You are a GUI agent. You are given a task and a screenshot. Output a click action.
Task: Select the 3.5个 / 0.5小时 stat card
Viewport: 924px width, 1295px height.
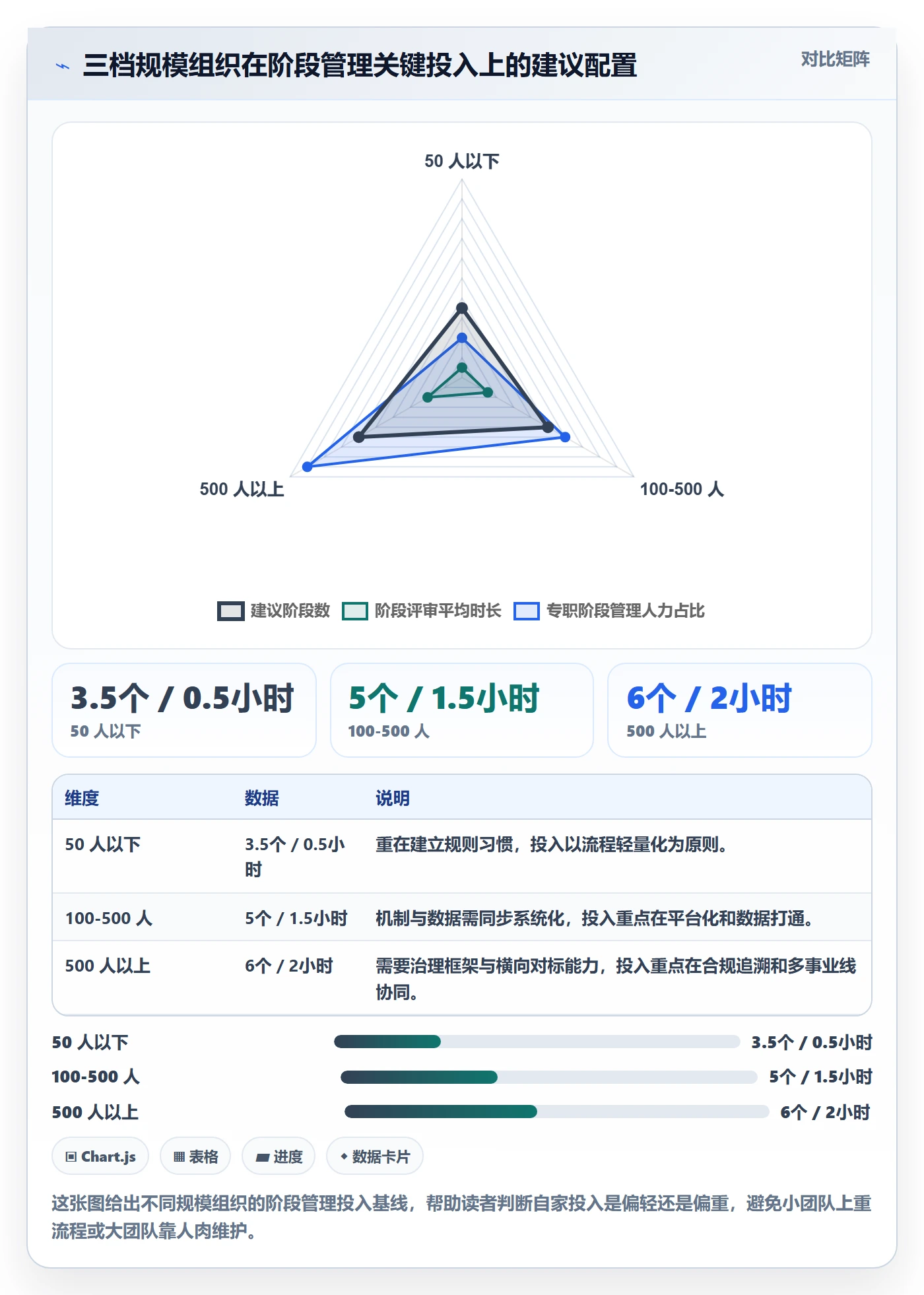184,710
